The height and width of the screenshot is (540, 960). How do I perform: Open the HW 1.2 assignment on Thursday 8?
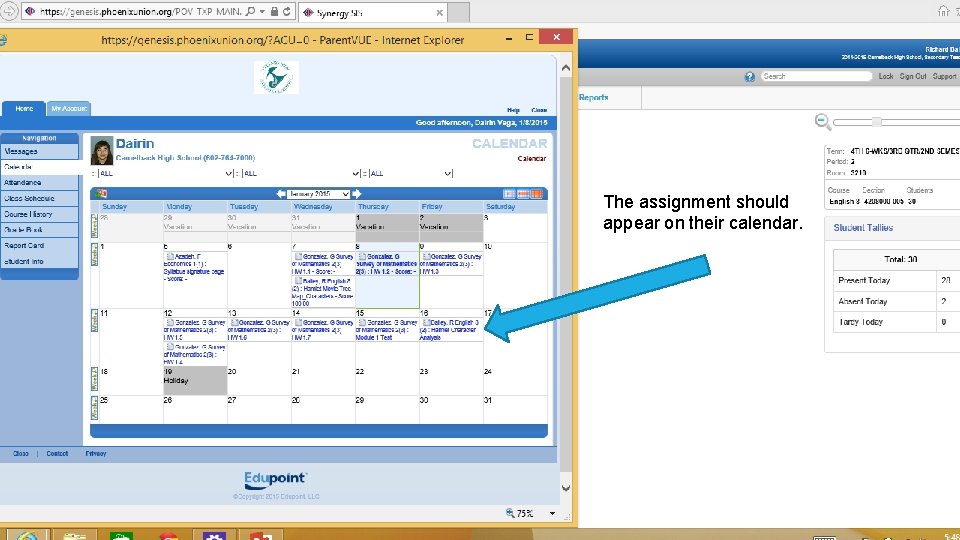coord(386,264)
